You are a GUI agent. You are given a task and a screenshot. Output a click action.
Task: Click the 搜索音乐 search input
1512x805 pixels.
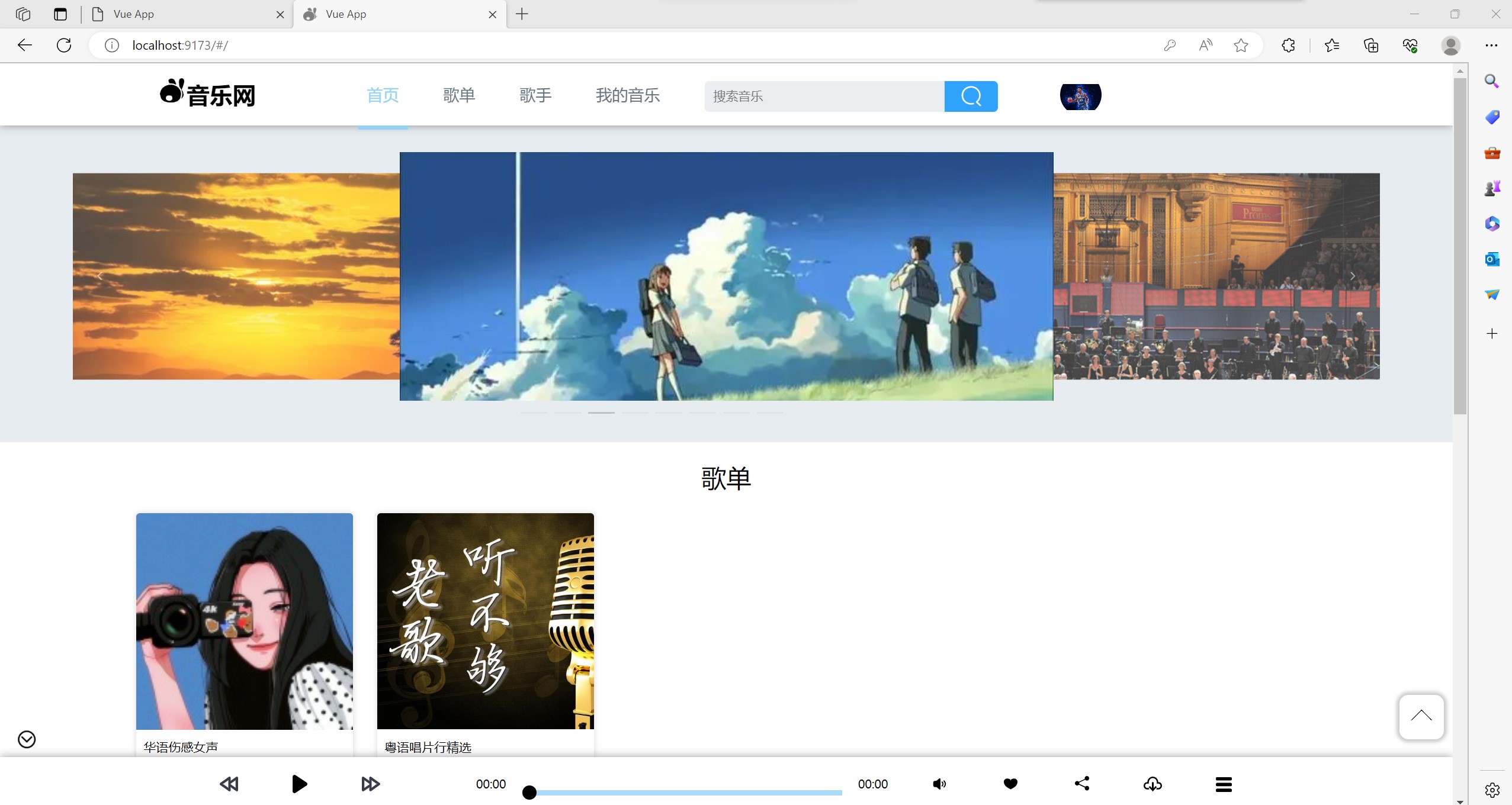(x=824, y=96)
